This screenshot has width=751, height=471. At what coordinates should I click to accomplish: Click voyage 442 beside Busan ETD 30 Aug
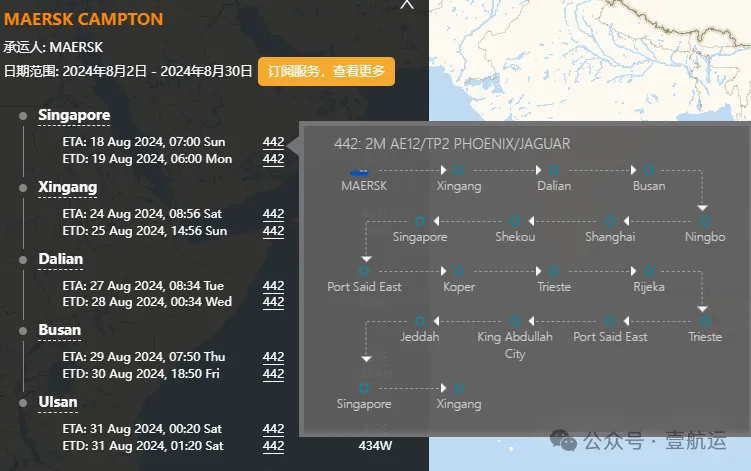[273, 374]
